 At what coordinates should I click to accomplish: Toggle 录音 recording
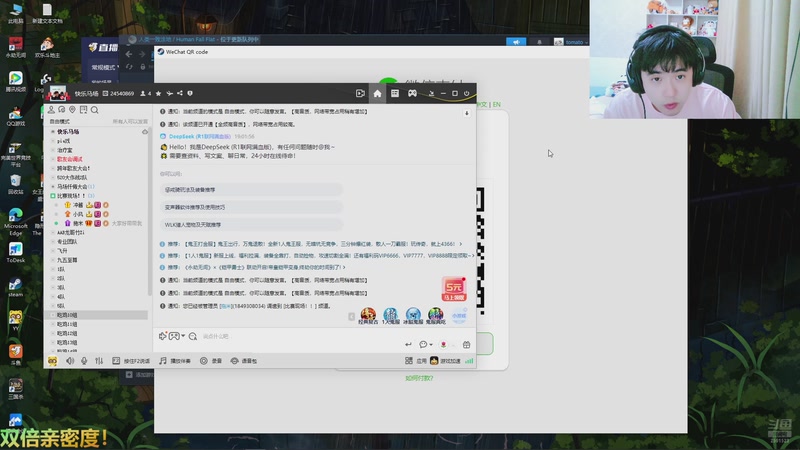click(x=211, y=361)
